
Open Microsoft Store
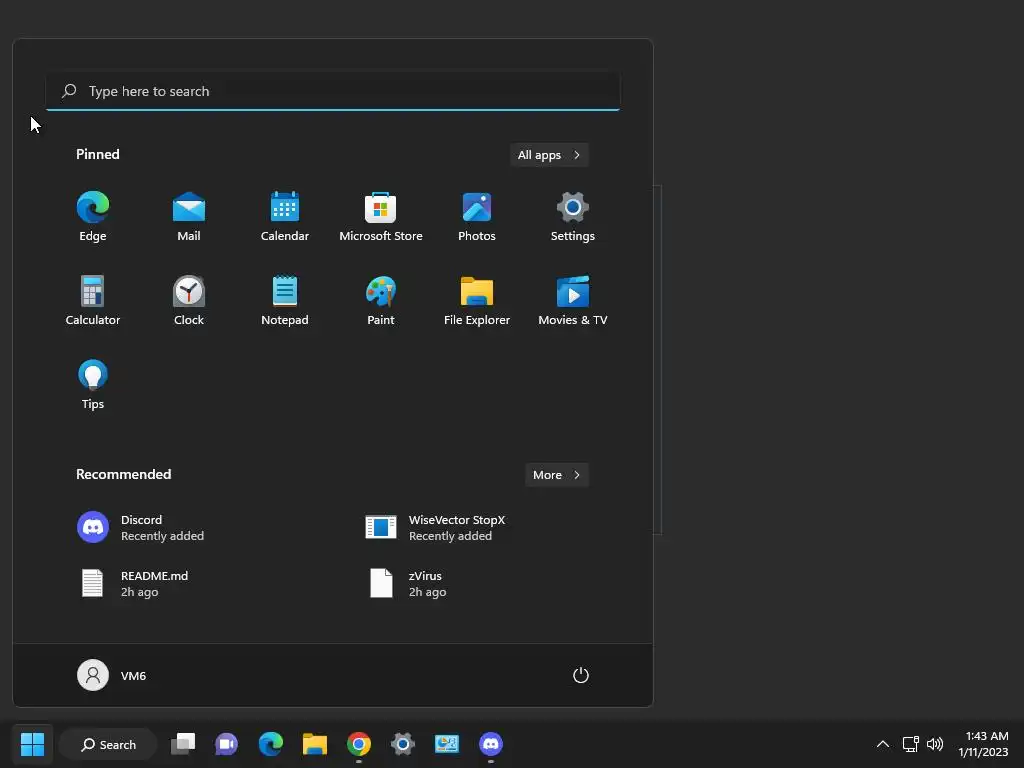[x=381, y=217]
